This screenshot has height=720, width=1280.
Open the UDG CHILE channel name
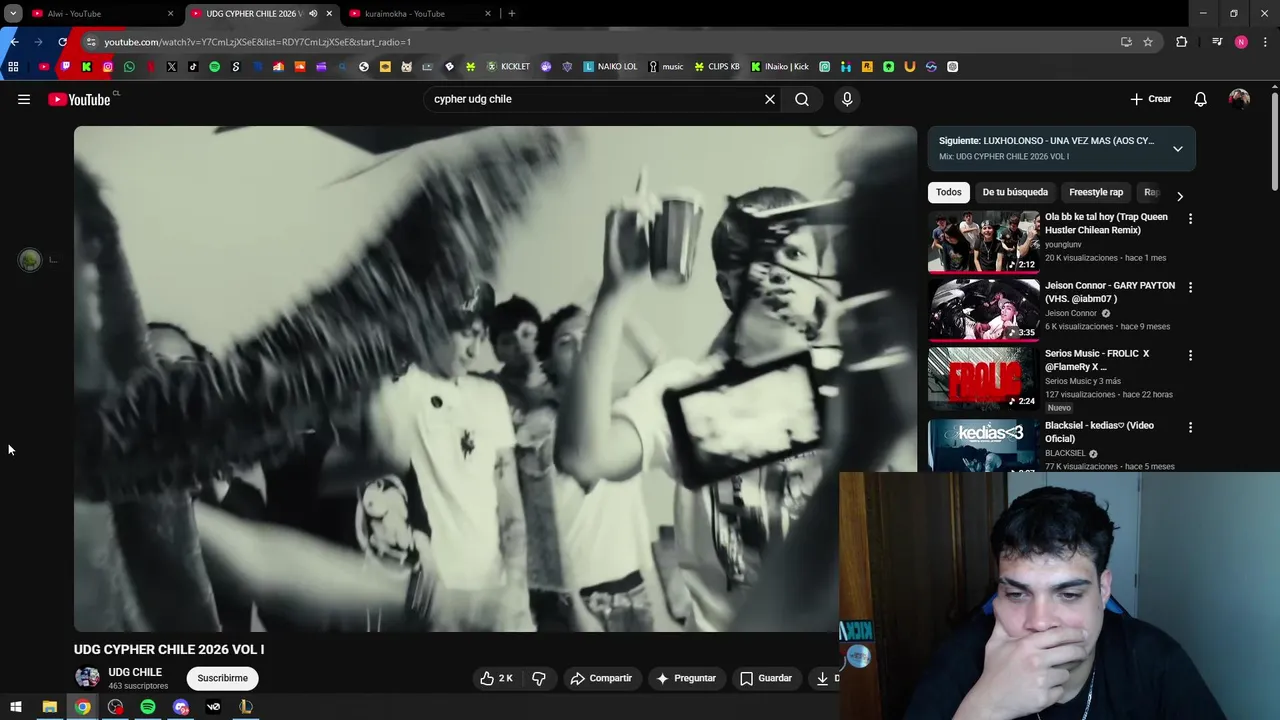pyautogui.click(x=135, y=672)
